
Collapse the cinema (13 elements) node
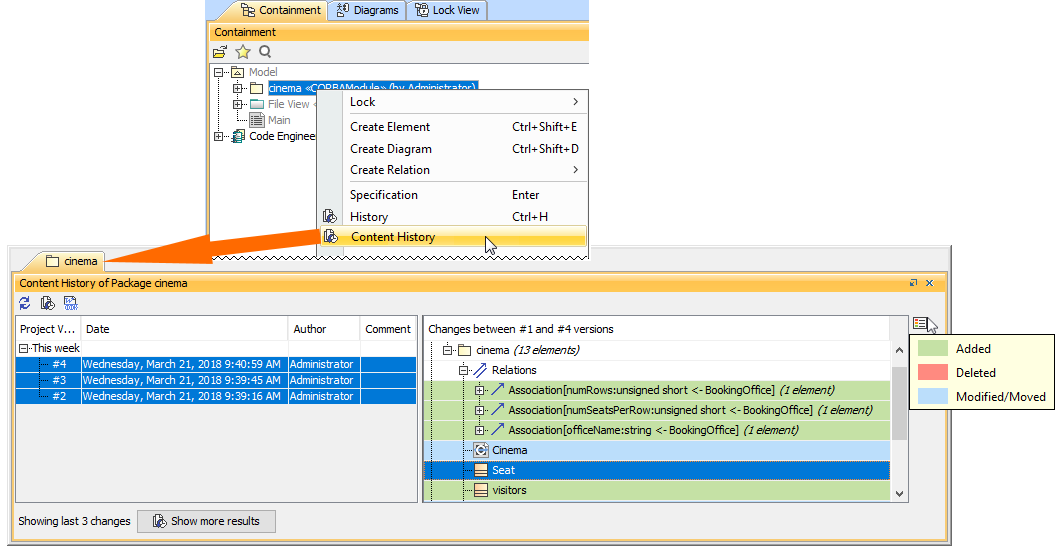447,350
